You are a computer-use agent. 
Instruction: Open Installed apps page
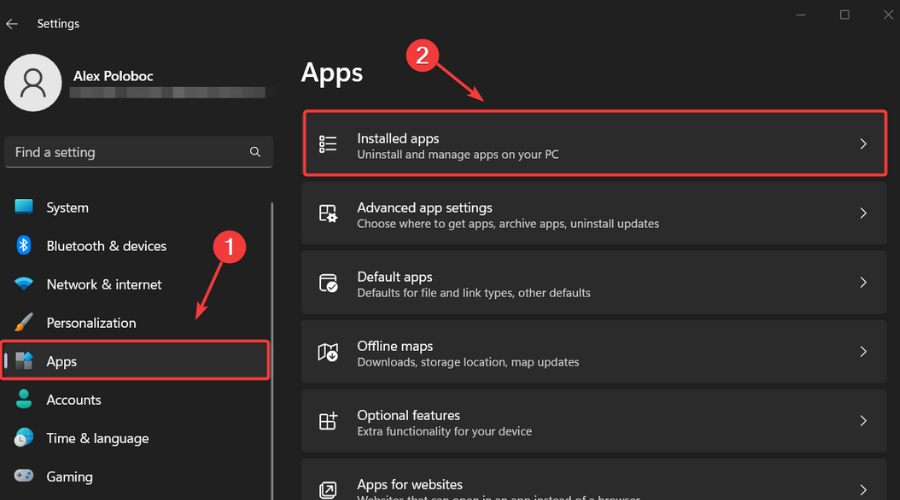(595, 144)
